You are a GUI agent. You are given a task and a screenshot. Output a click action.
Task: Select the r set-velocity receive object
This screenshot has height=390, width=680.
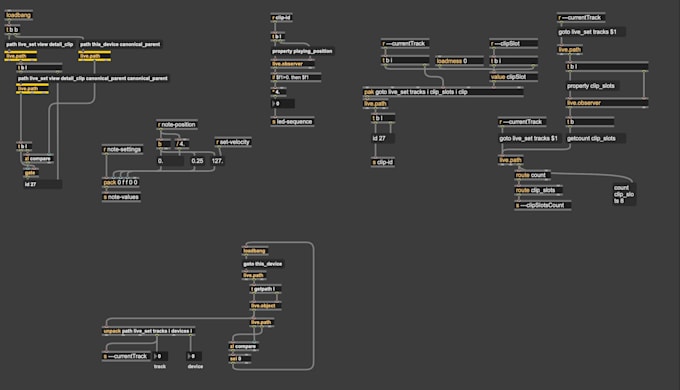coord(233,142)
